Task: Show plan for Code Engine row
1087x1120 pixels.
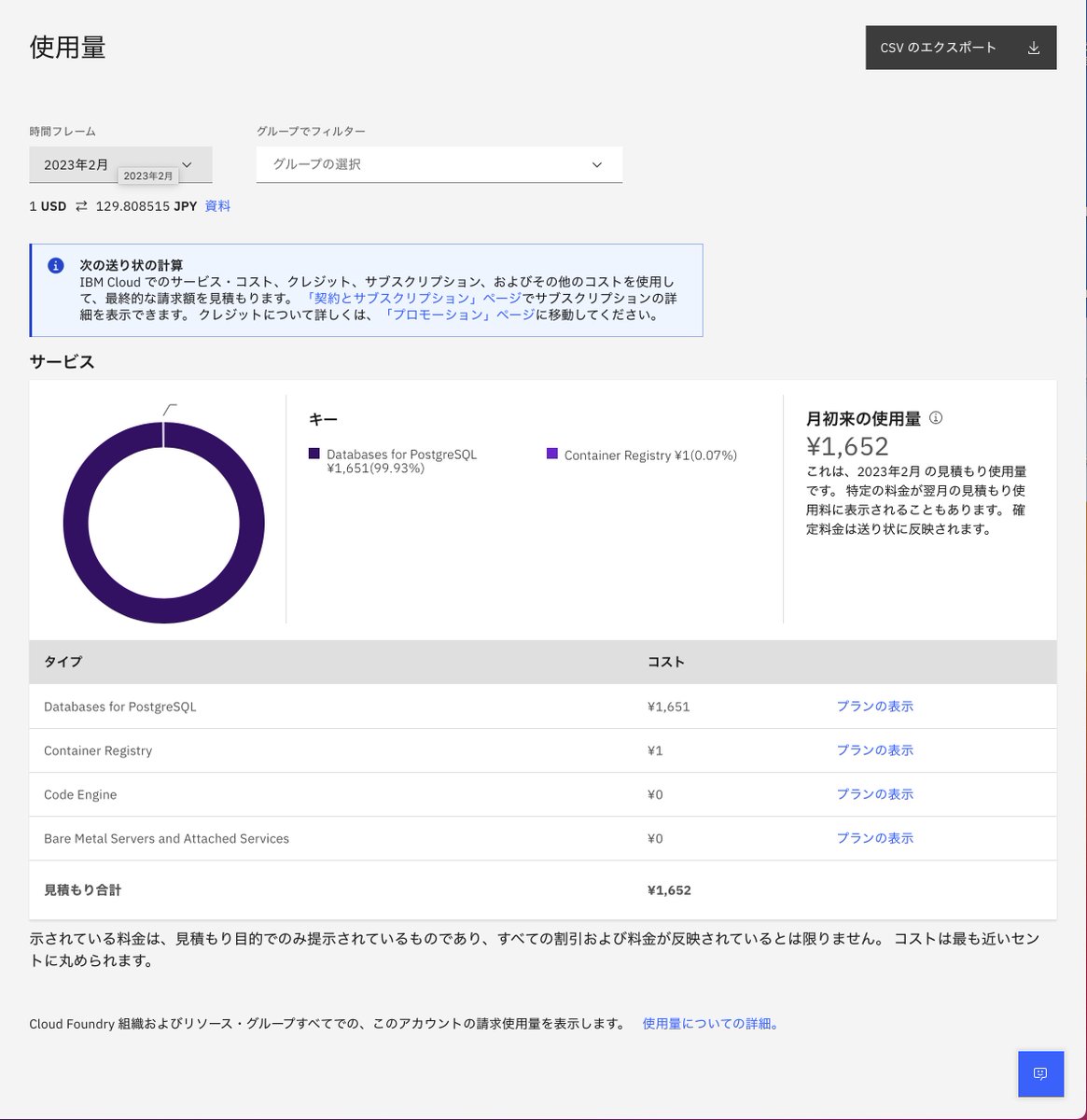Action: [x=874, y=794]
